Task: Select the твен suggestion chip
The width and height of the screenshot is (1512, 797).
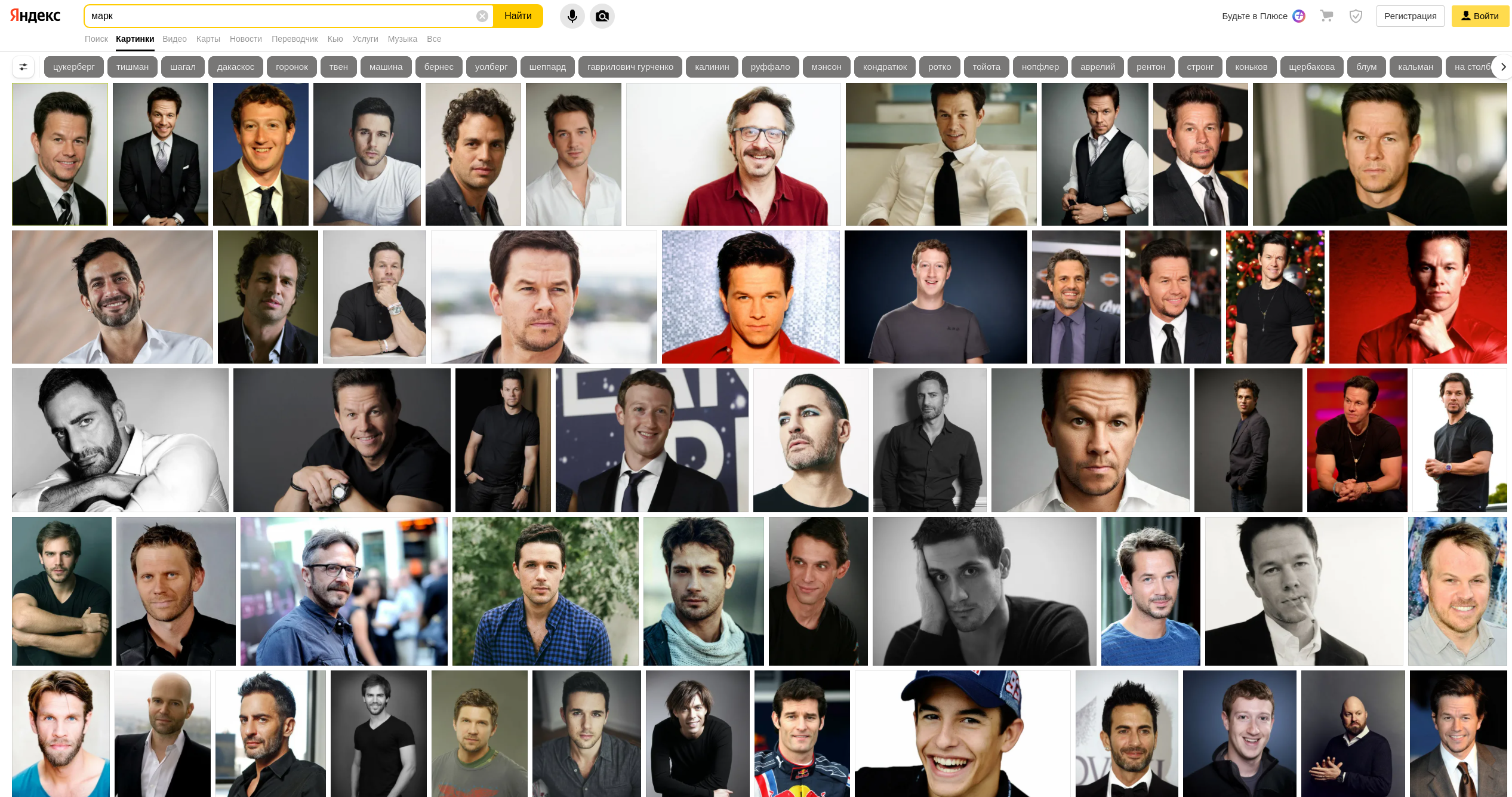Action: [x=338, y=67]
